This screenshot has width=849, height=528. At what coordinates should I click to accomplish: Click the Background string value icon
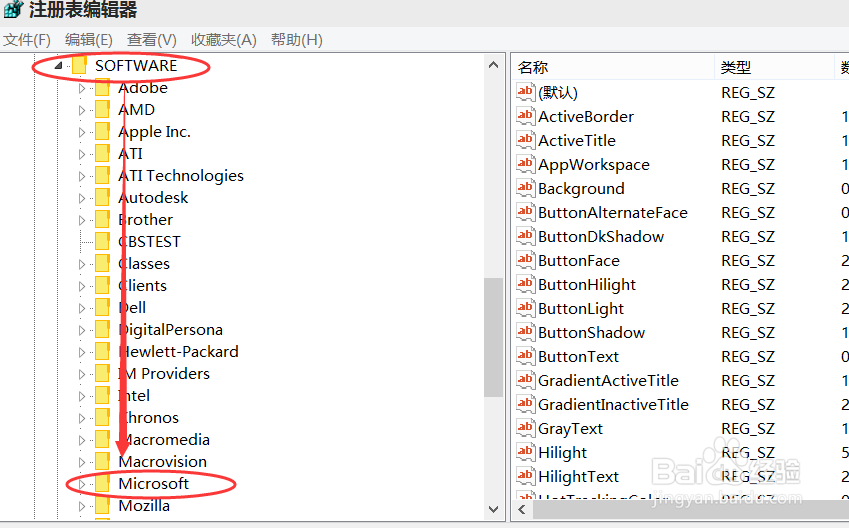click(x=525, y=188)
